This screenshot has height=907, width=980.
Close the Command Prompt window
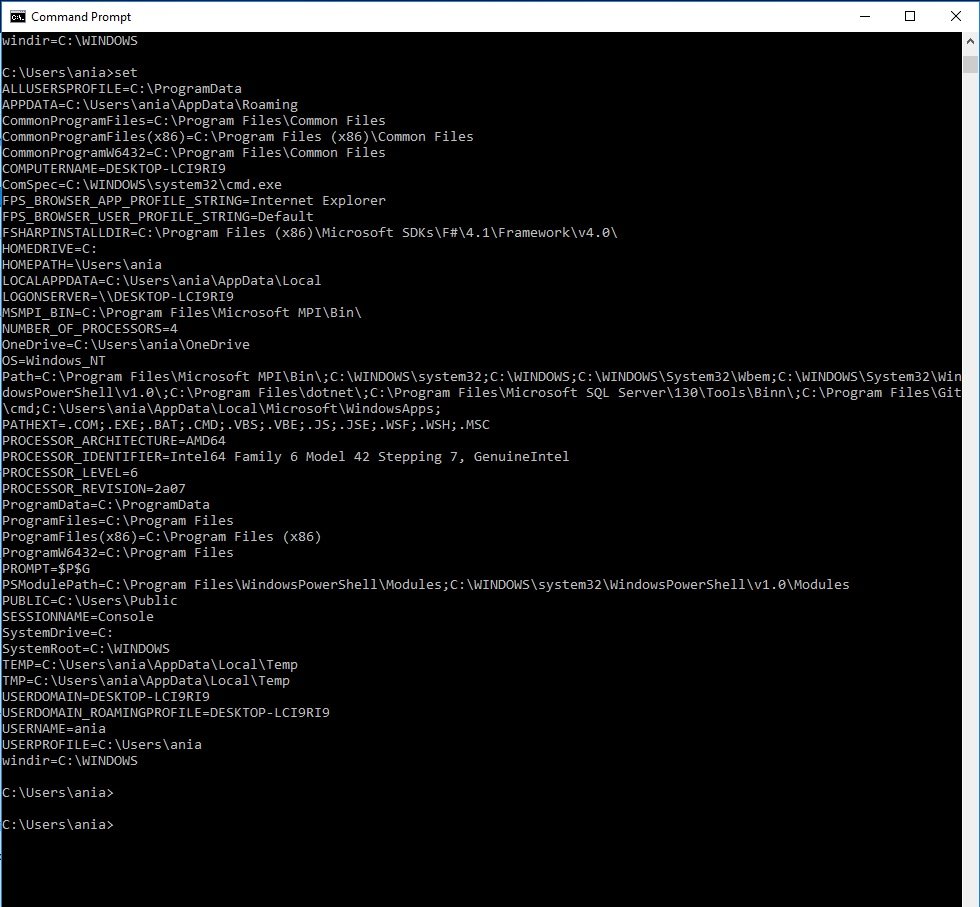[956, 16]
